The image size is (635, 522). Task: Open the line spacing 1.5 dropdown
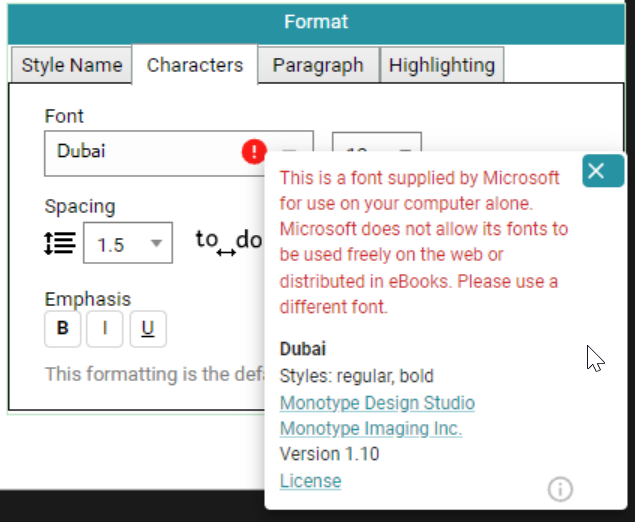tap(128, 243)
